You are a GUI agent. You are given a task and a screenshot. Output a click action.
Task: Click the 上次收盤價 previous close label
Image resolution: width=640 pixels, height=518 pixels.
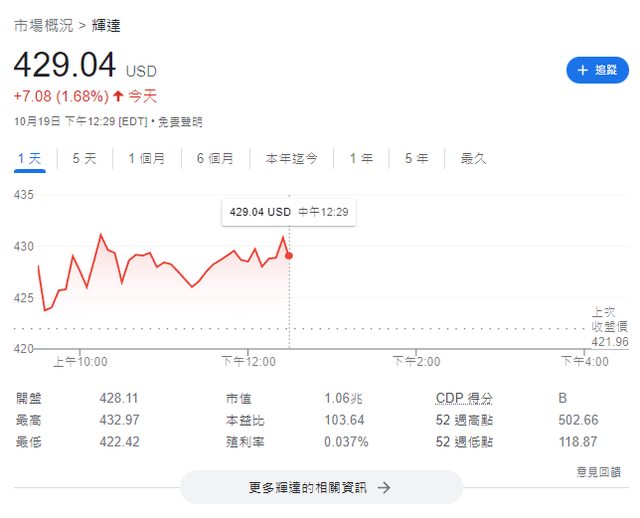(608, 319)
